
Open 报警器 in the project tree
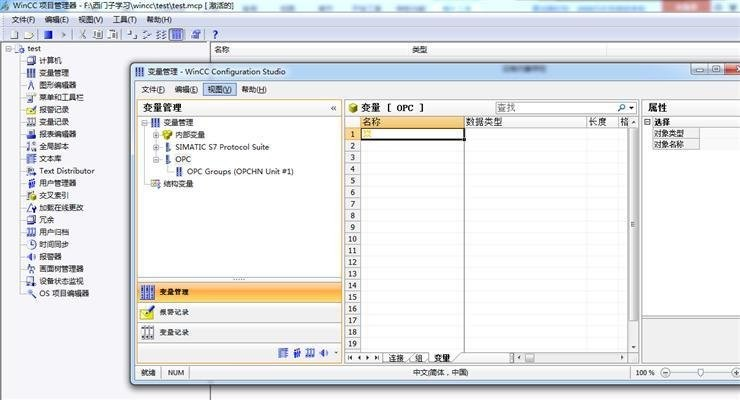(x=50, y=257)
